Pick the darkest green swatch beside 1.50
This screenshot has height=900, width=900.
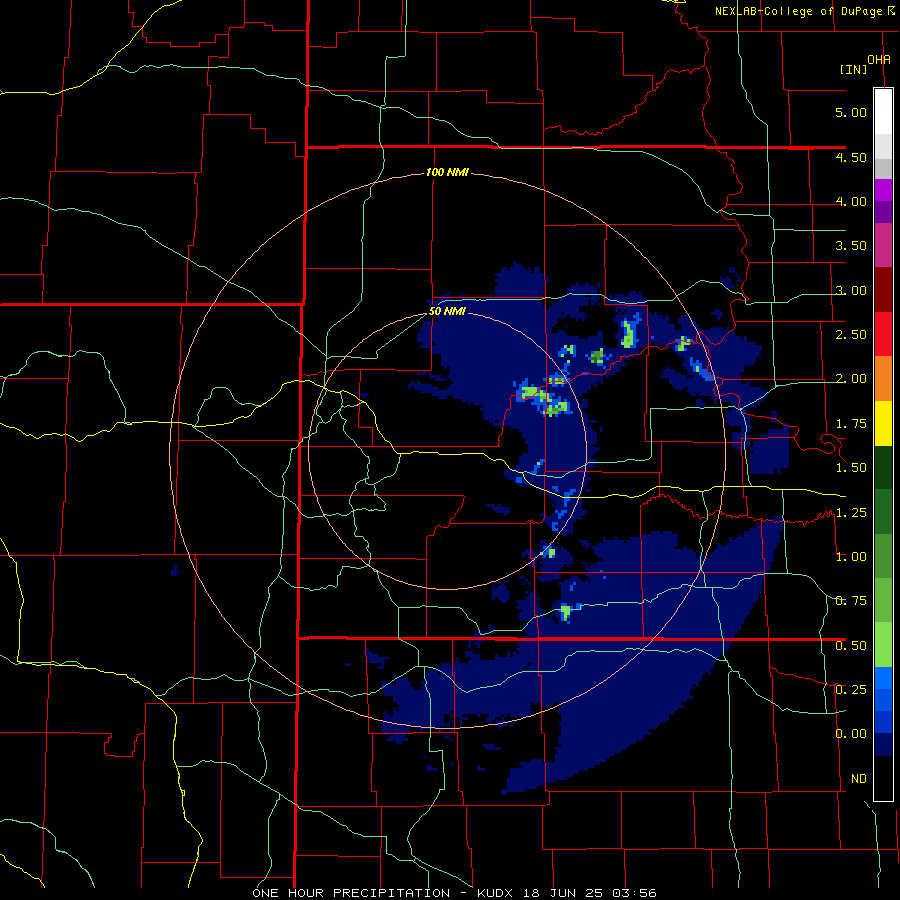pyautogui.click(x=883, y=468)
